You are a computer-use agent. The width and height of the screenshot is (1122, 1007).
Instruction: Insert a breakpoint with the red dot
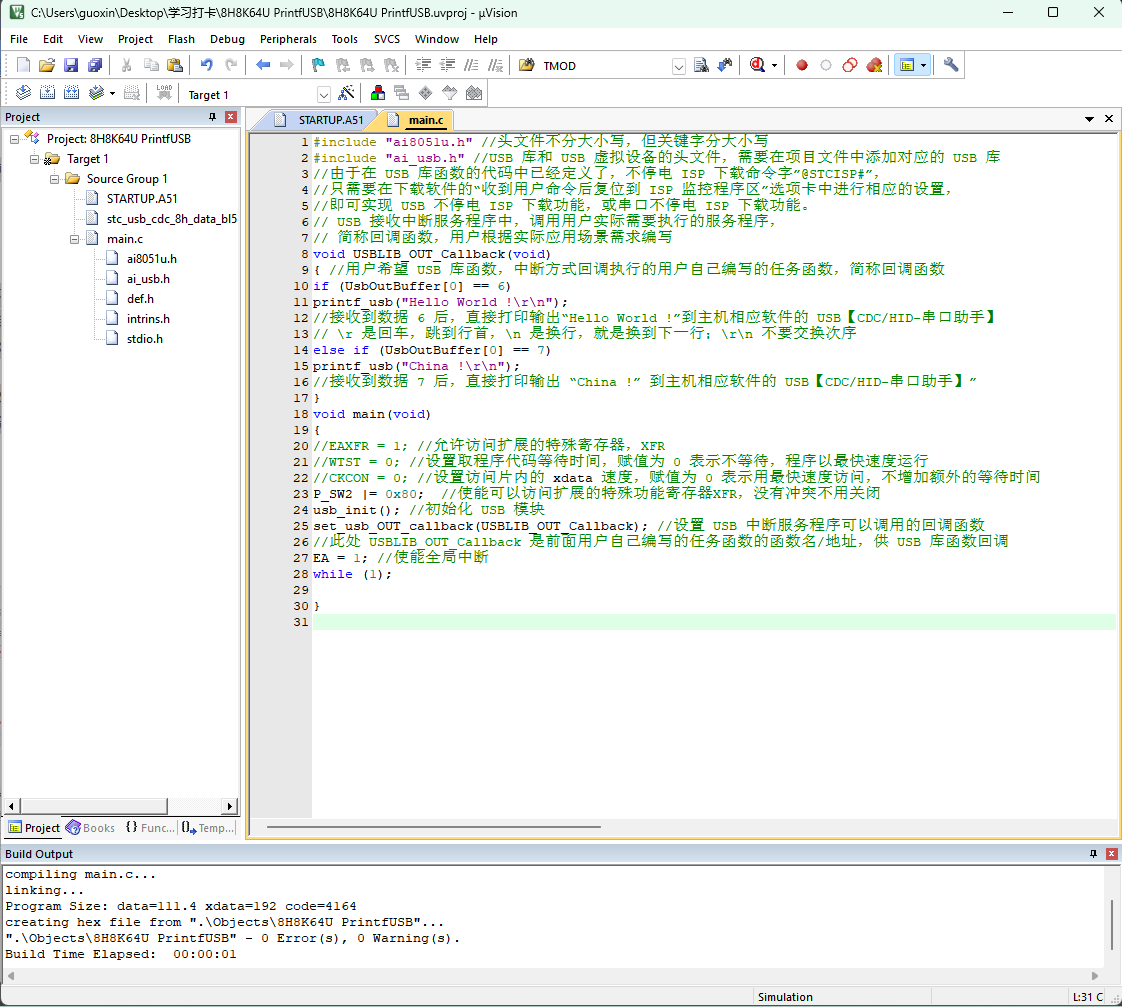[x=801, y=65]
